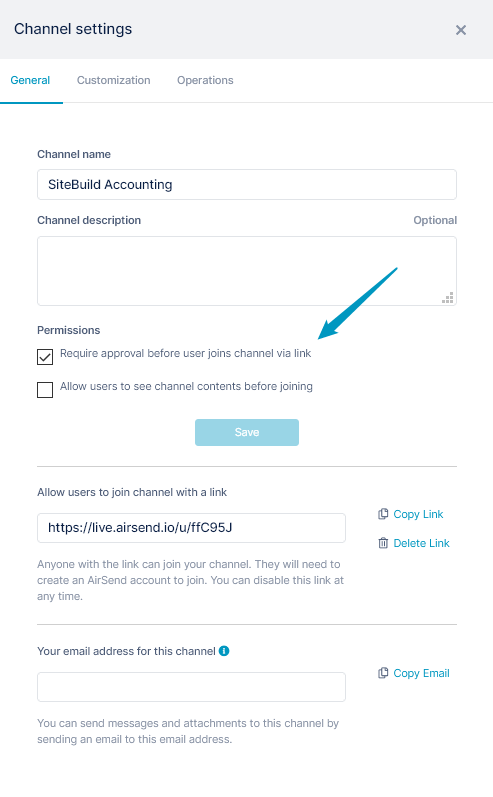
Task: Enable Allow users to see channel contents
Action: click(45, 390)
